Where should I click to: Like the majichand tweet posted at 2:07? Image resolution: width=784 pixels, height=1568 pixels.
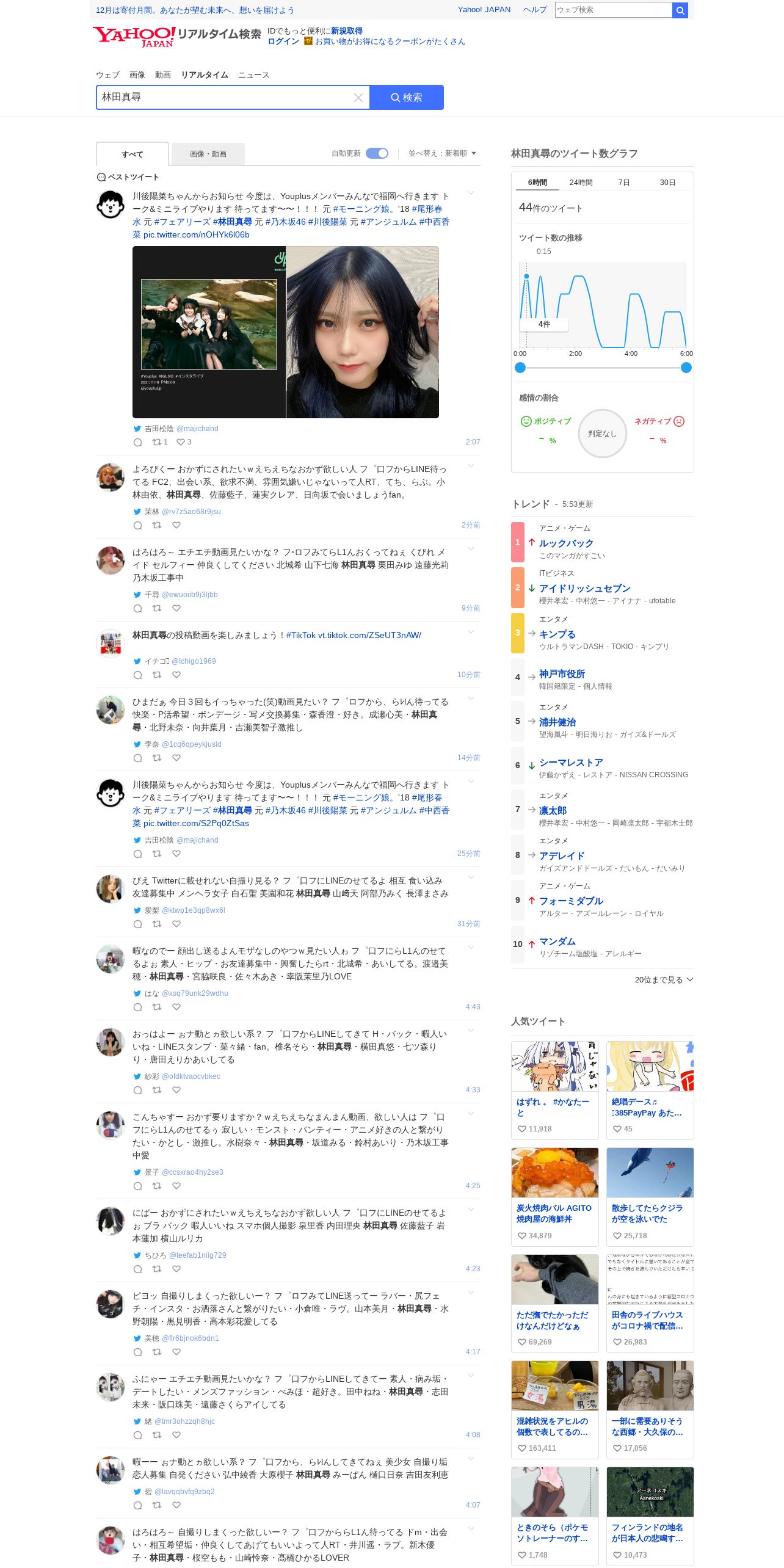click(x=180, y=442)
